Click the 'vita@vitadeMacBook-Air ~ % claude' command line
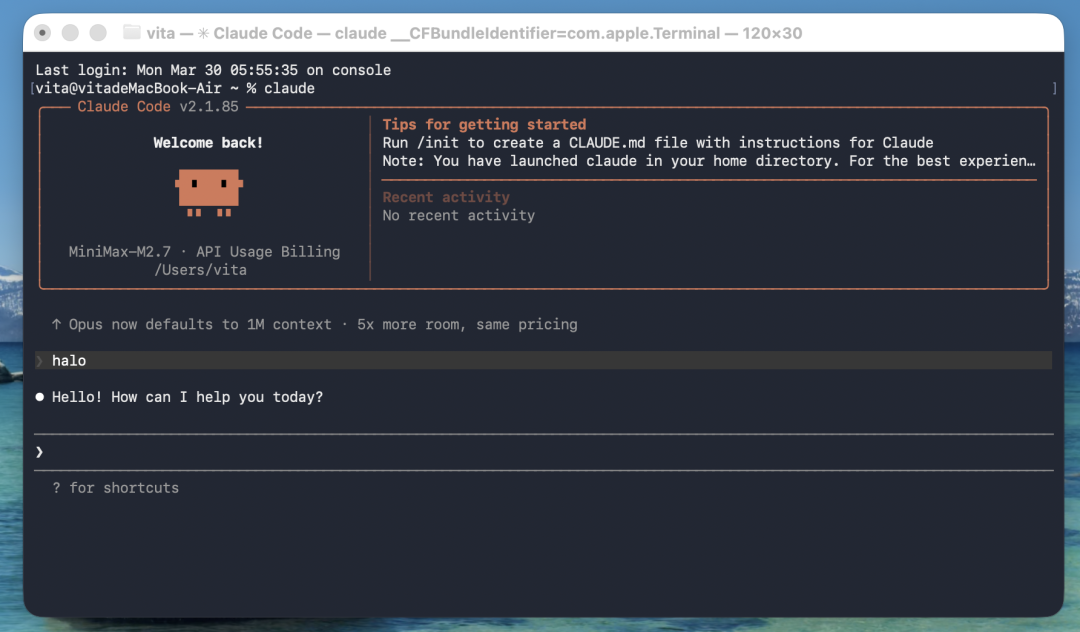This screenshot has height=632, width=1080. (175, 88)
